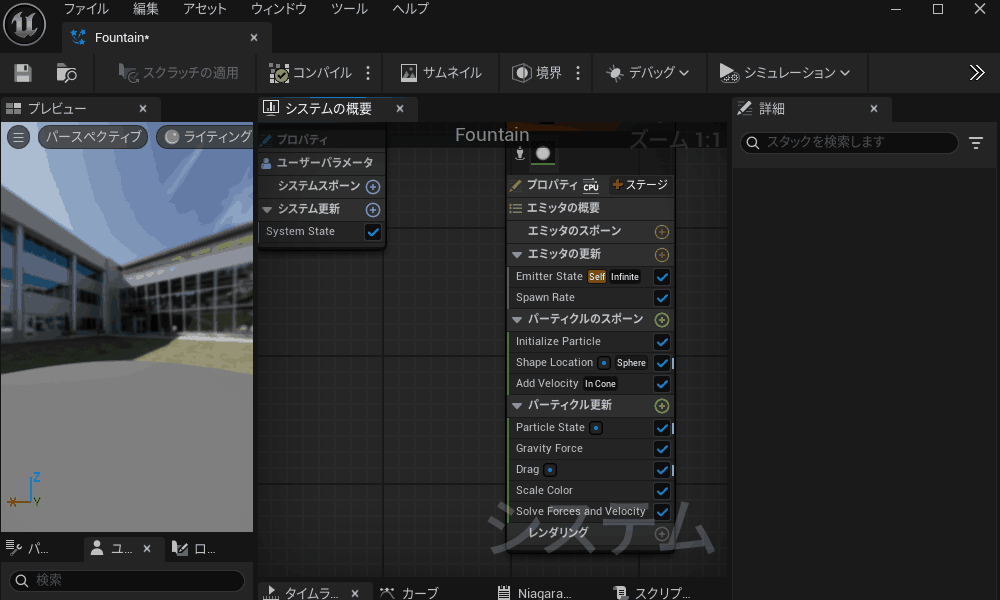Collapse the パーティクル更新 section
1000x600 pixels.
[x=518, y=406]
